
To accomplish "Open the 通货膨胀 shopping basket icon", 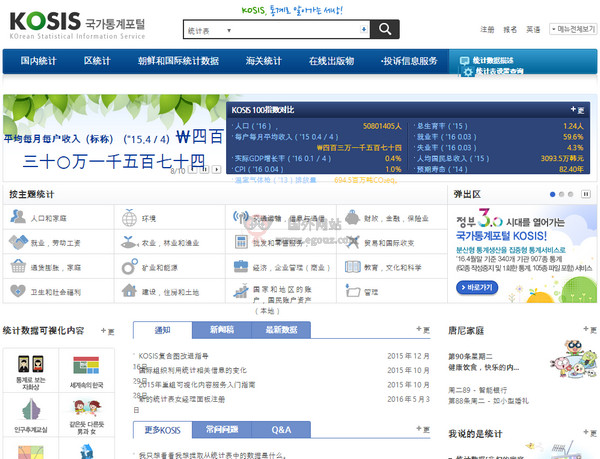I will (18, 266).
